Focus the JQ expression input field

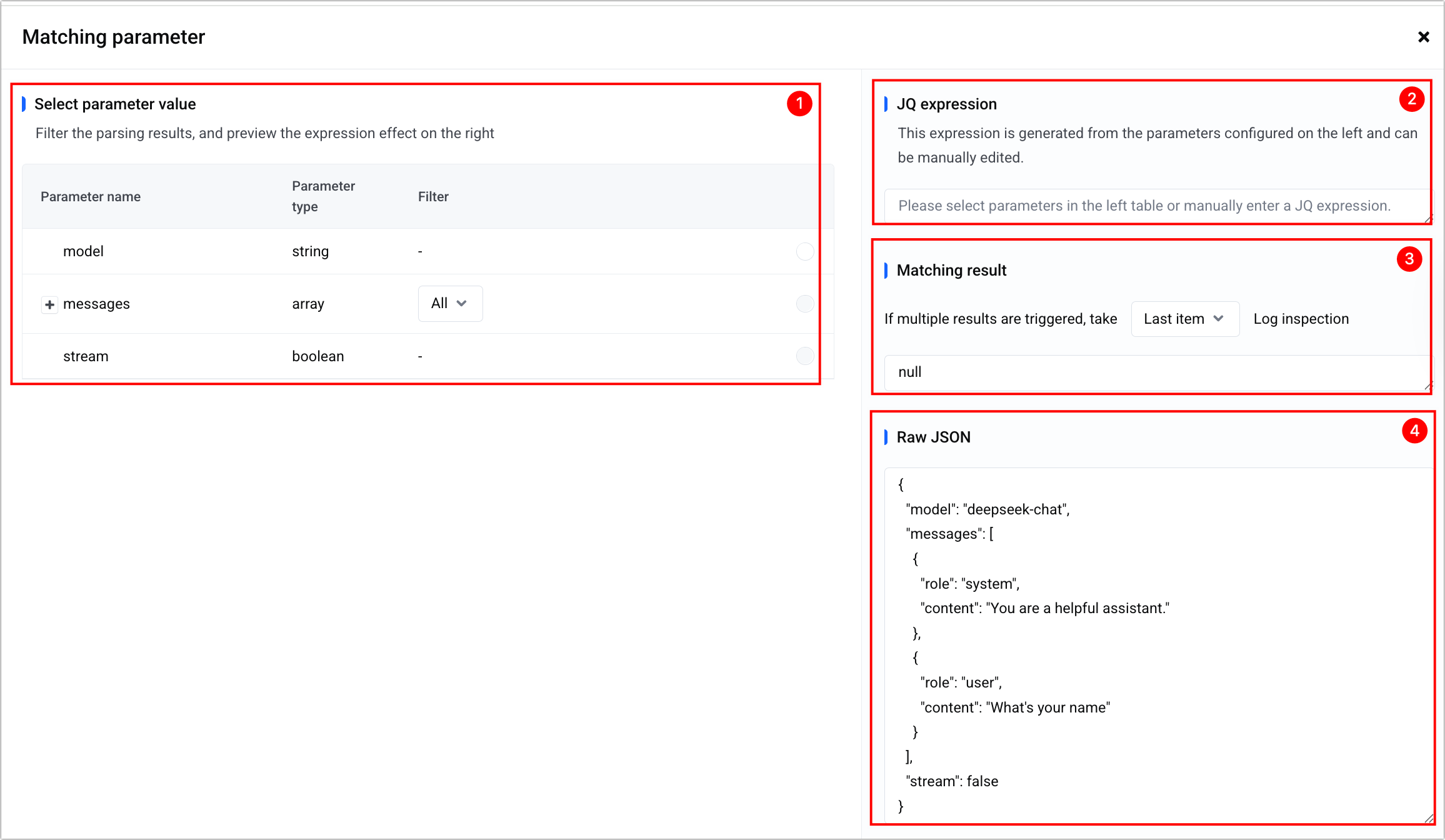(x=1144, y=206)
